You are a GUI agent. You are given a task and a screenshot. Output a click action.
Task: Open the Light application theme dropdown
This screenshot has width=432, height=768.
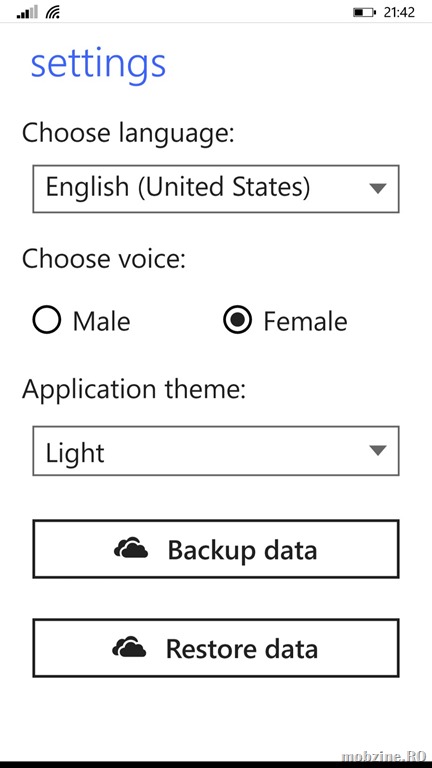pos(216,451)
